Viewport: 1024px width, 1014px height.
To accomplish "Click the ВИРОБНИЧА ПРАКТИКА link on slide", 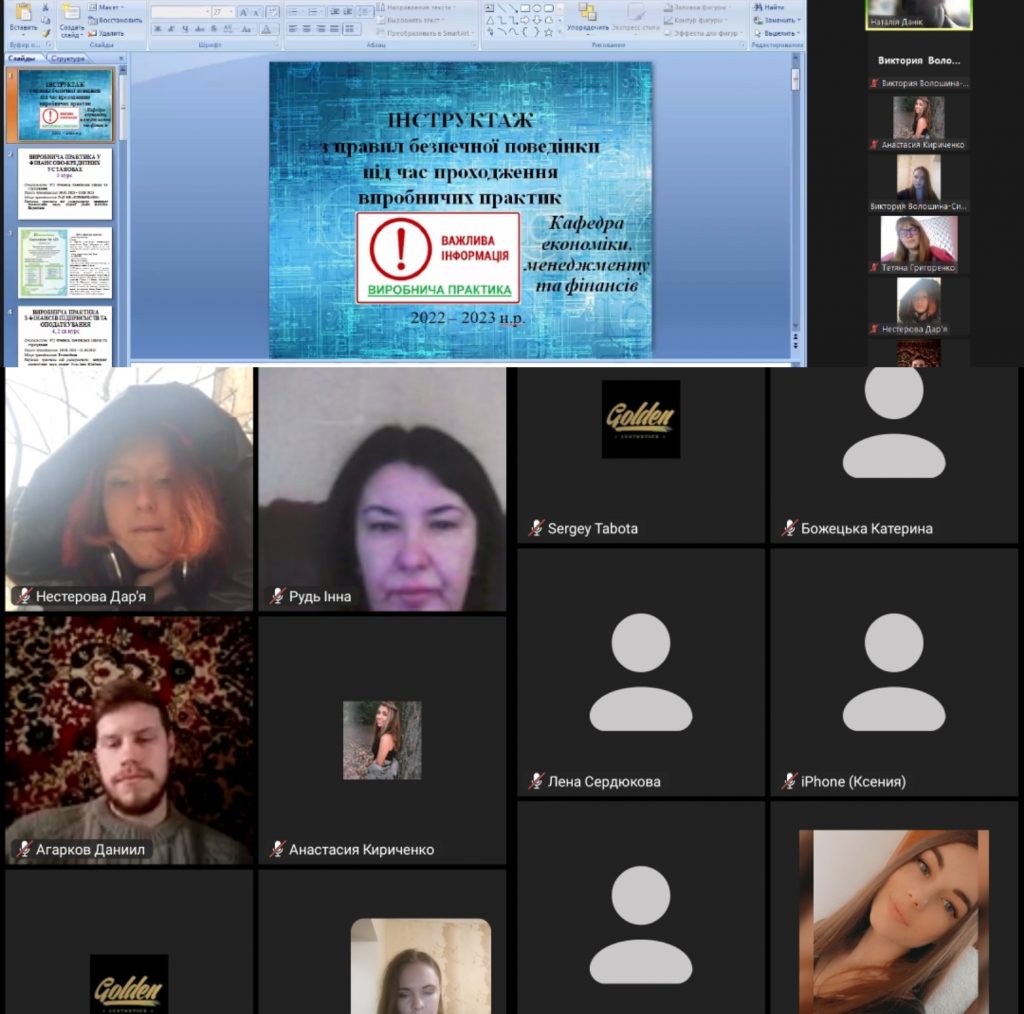I will click(439, 290).
